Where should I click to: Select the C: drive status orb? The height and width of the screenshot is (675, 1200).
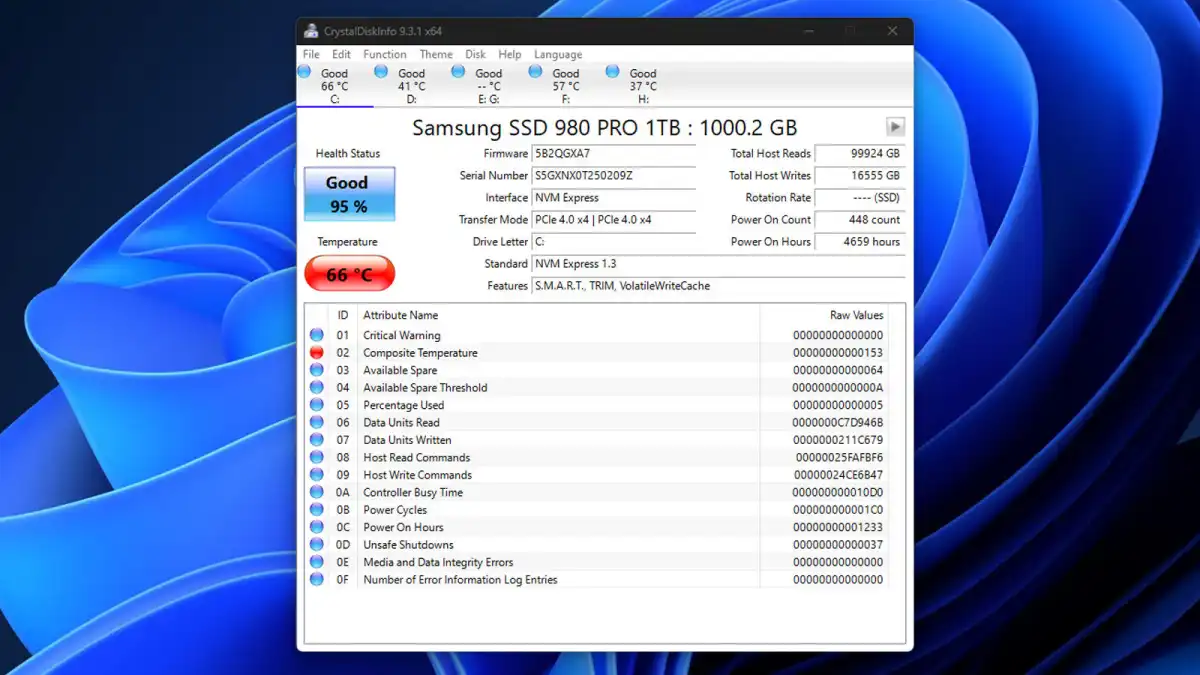(304, 71)
